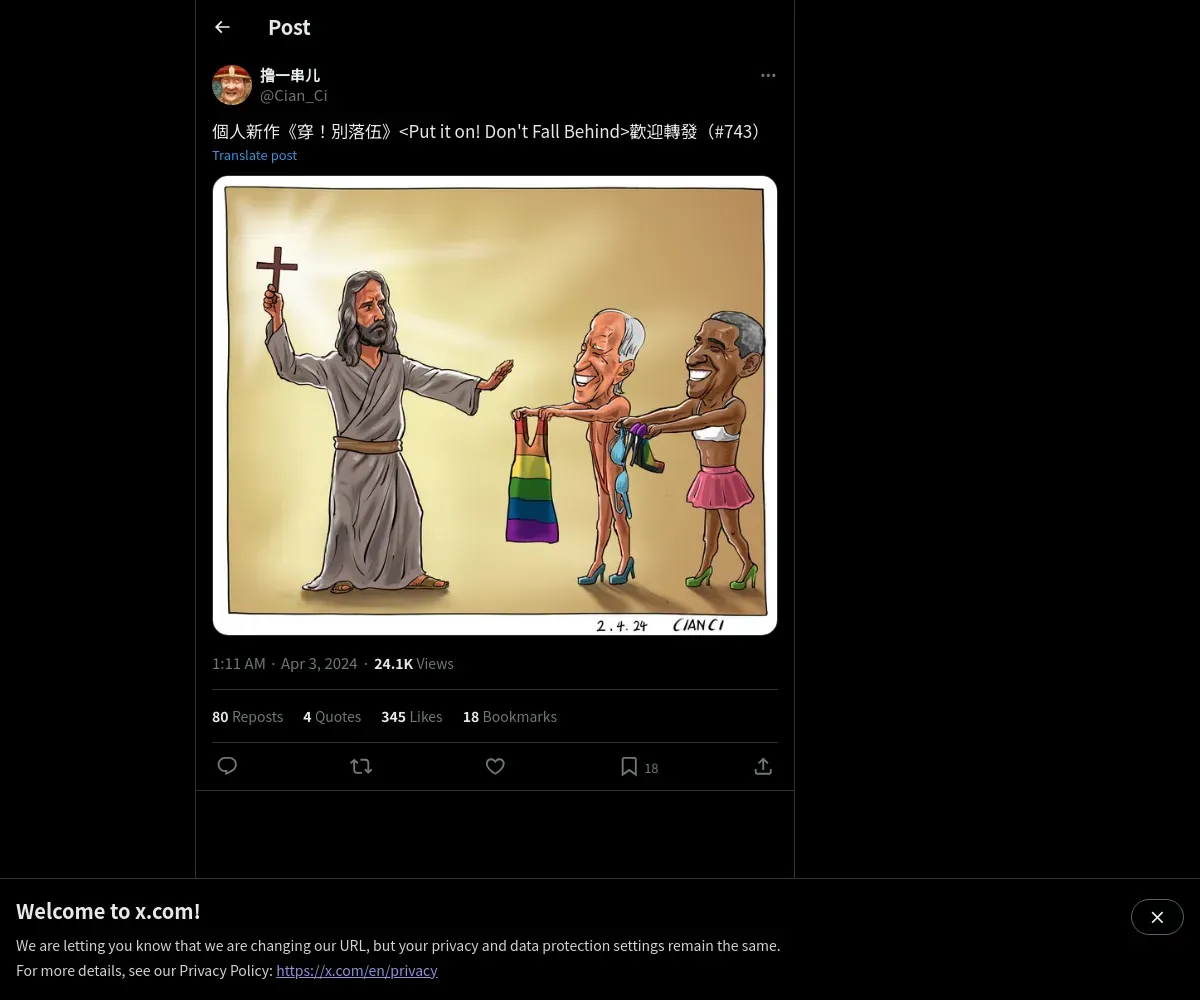The height and width of the screenshot is (1000, 1200).
Task: Click the author's display name
Action: [290, 75]
